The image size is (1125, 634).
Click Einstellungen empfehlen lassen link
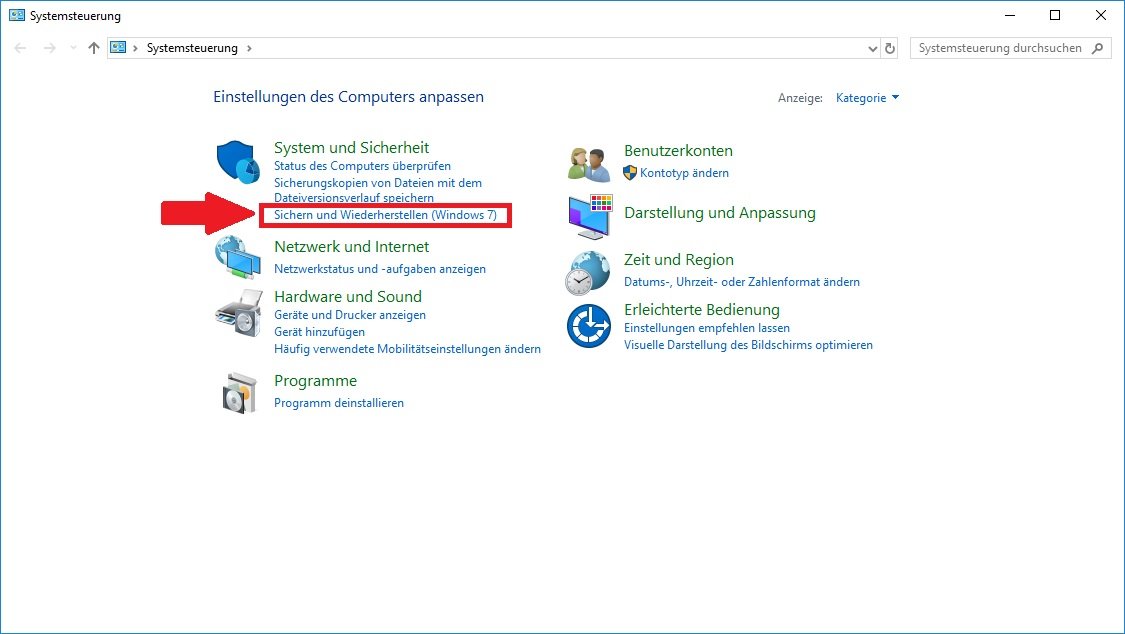click(x=707, y=328)
